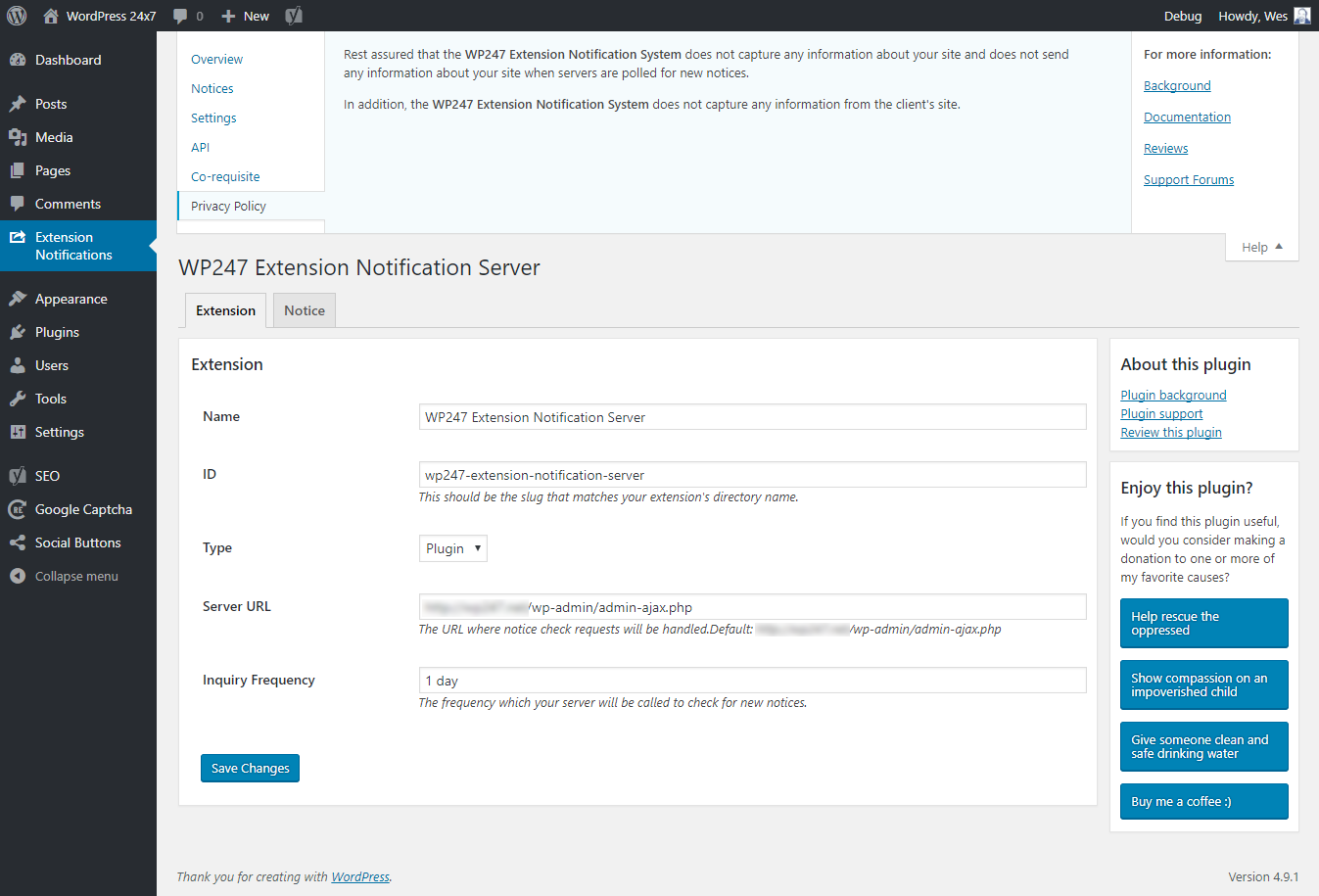Image resolution: width=1319 pixels, height=896 pixels.
Task: Click the Collapse menu arrow icon
Action: click(18, 576)
